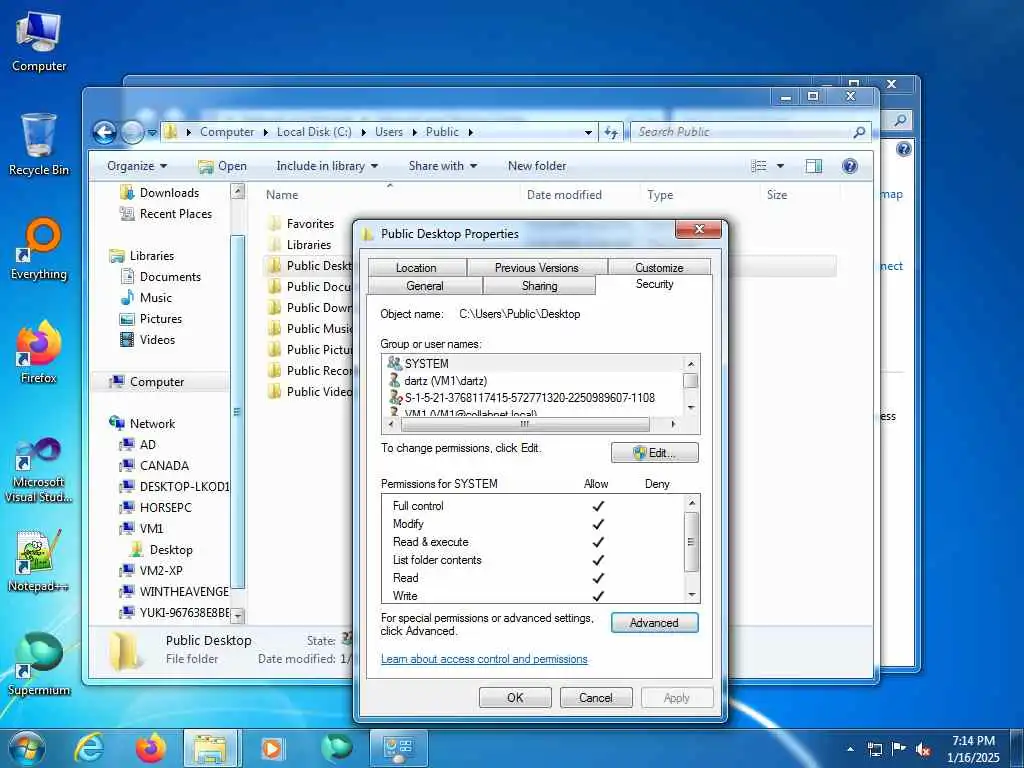Open Learn about access control and permissions link
This screenshot has height=768, width=1024.
pyautogui.click(x=484, y=659)
